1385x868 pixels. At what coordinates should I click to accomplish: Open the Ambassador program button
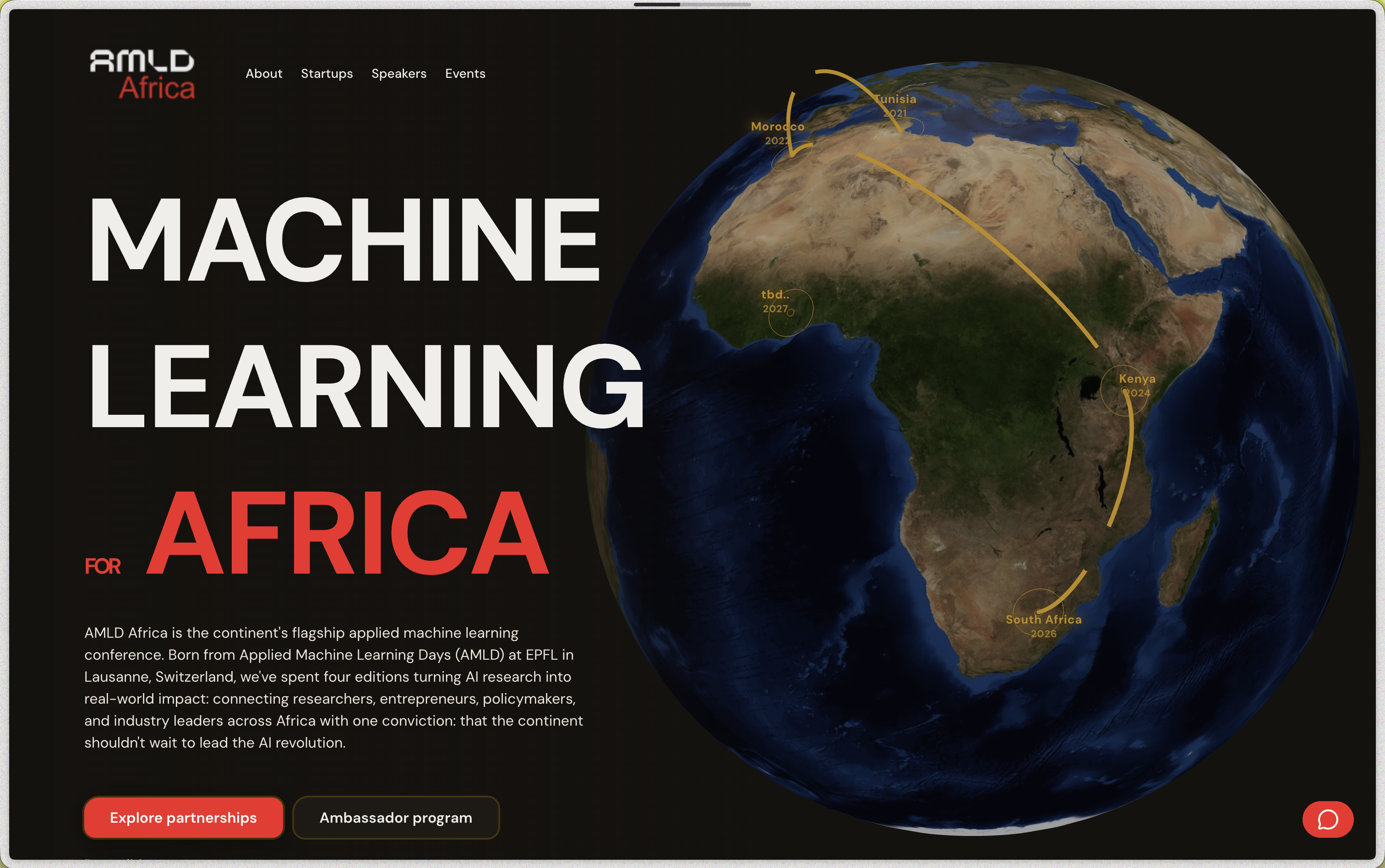tap(396, 818)
